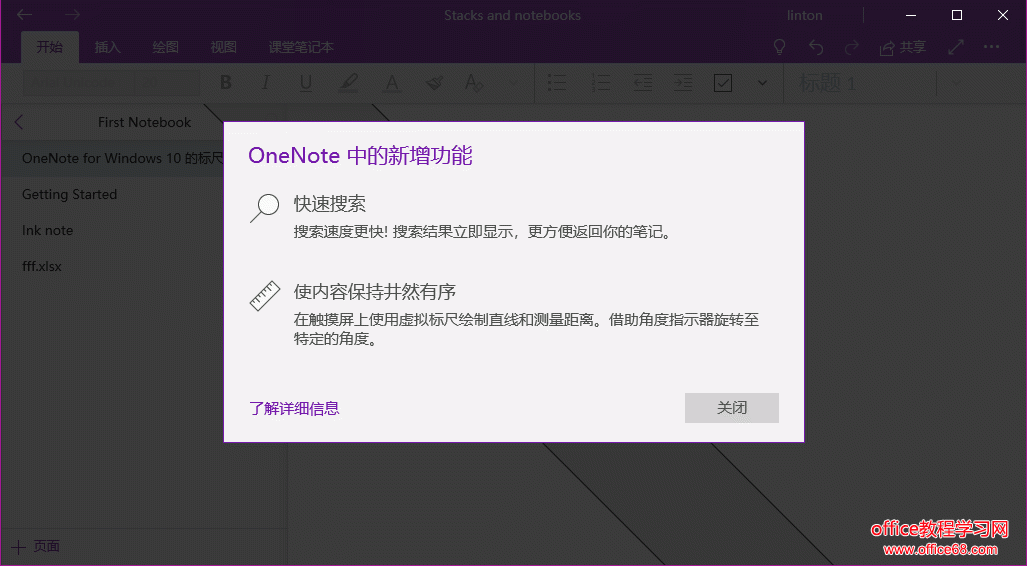
Task: Expand the tags dropdown arrow beside the checkbox
Action: (x=762, y=83)
